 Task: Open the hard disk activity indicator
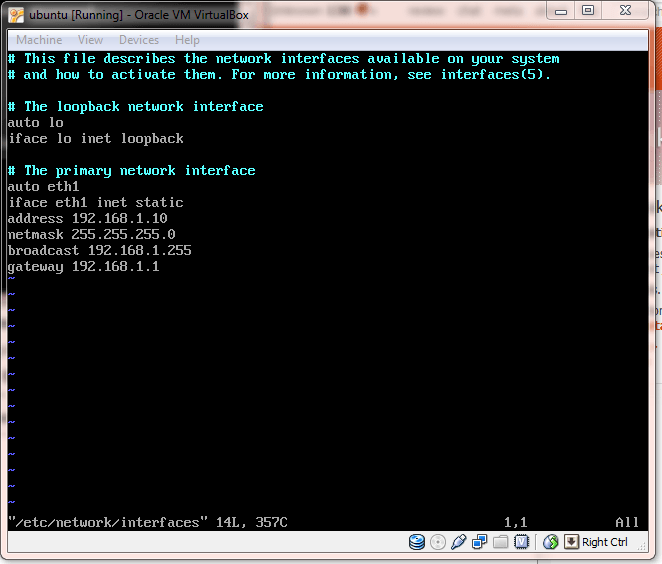pos(417,542)
